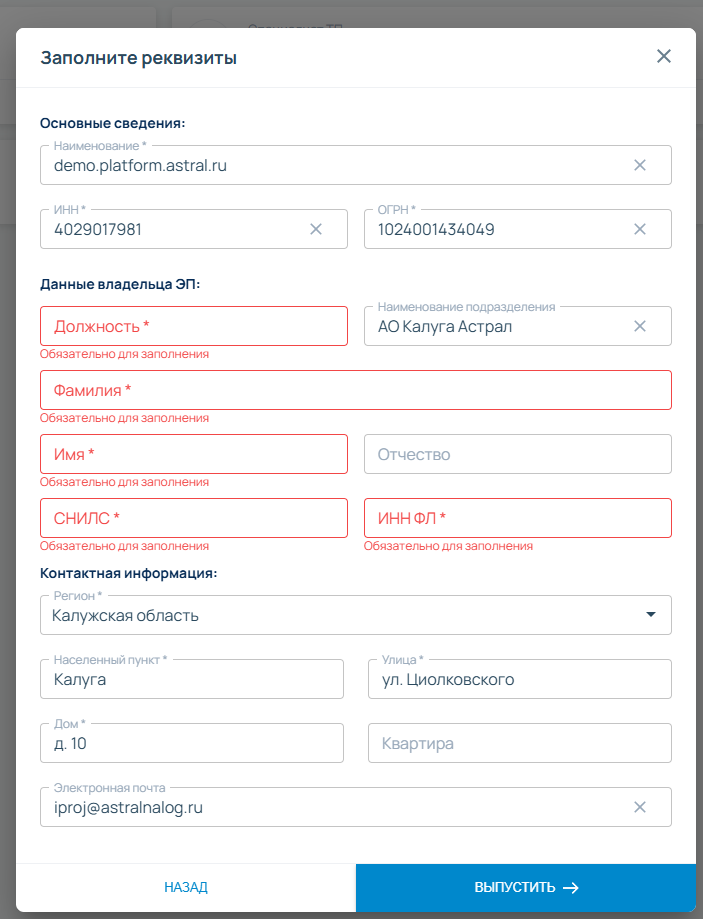Image resolution: width=703 pixels, height=919 pixels.
Task: Click into the Квартира field
Action: (520, 743)
